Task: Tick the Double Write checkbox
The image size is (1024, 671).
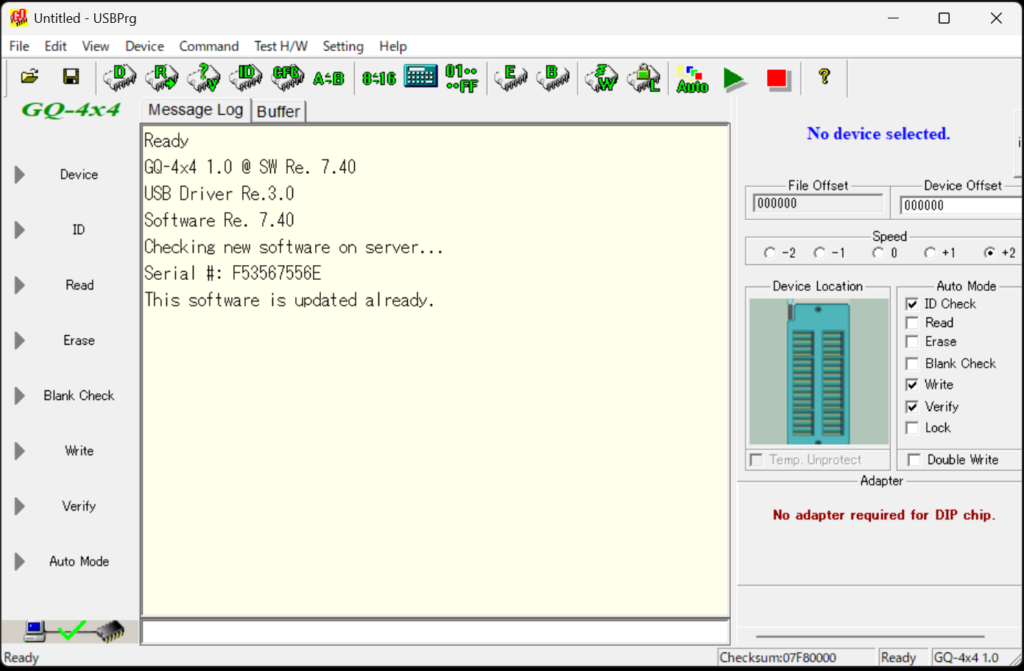Action: tap(914, 460)
